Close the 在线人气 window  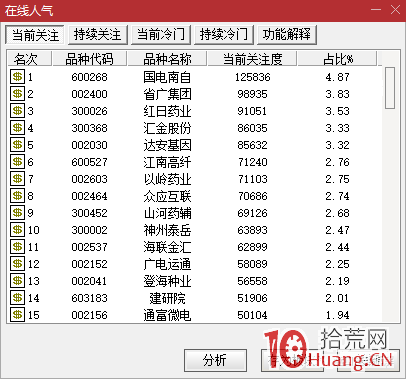(395, 9)
